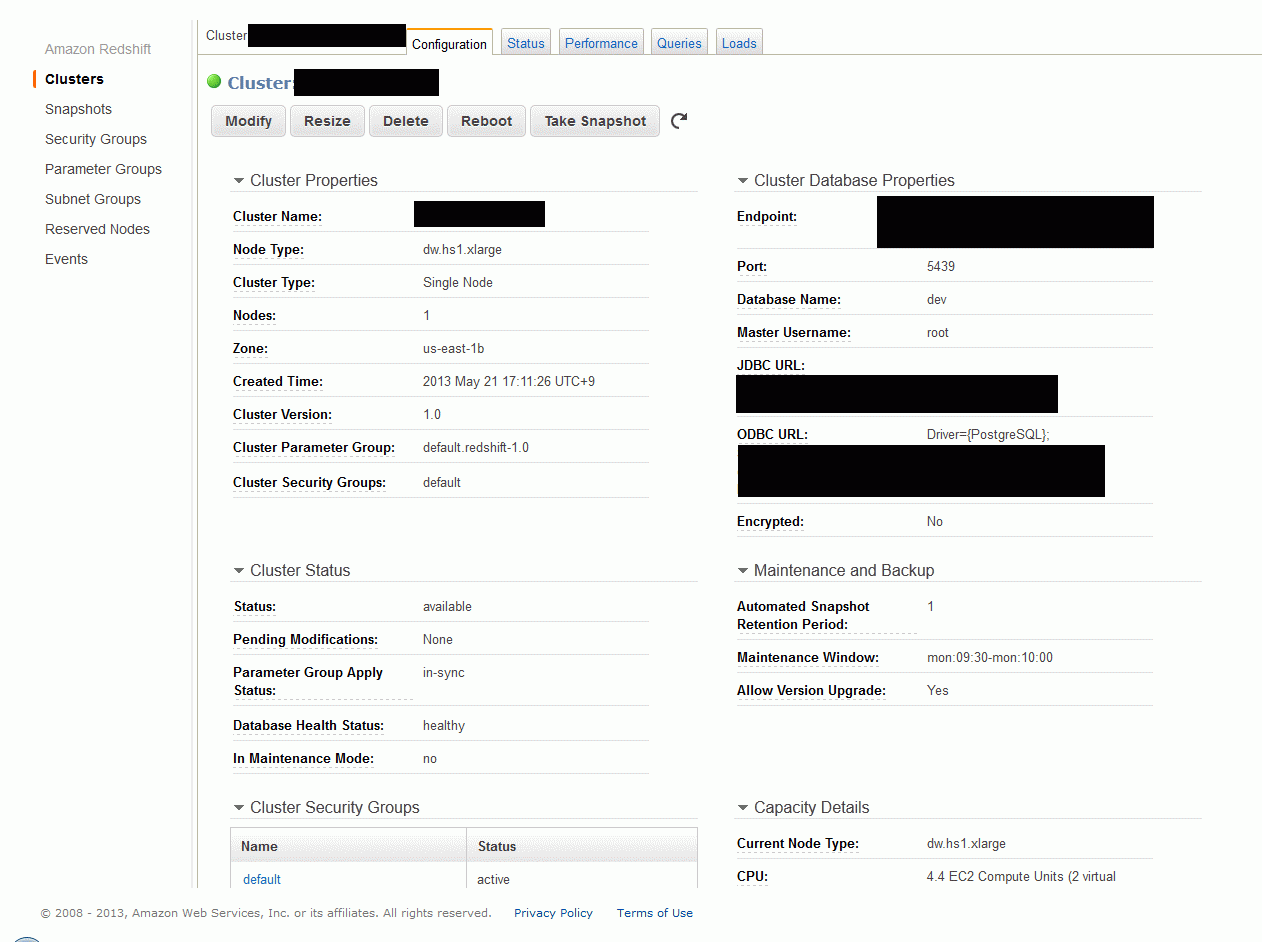This screenshot has height=942, width=1262.
Task: Click the Nodes field label
Action: [x=254, y=316]
